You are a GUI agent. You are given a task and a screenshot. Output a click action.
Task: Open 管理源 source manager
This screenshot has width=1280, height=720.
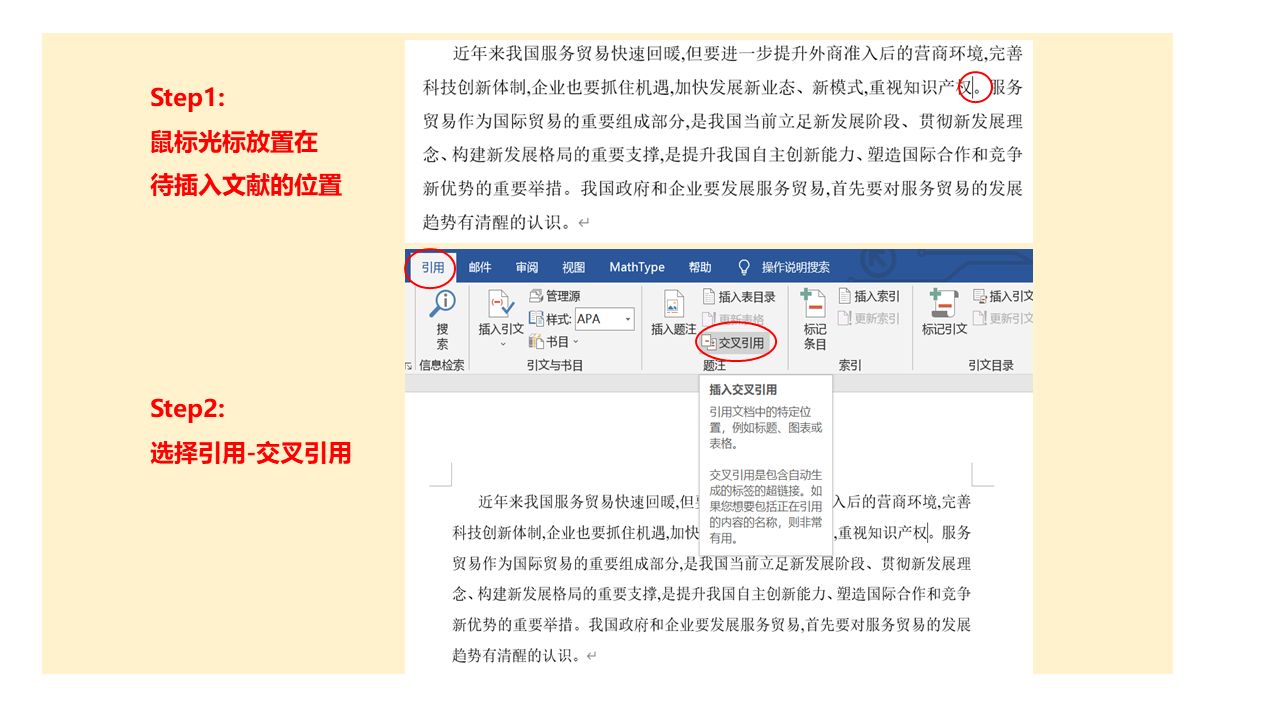pos(555,296)
